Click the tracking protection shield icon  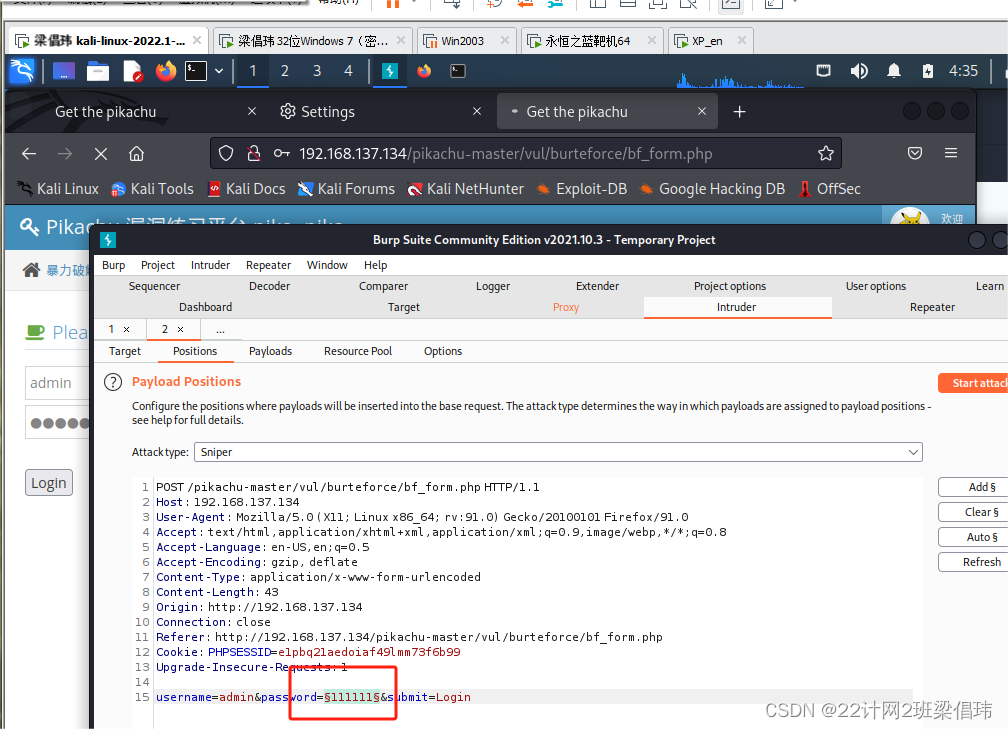(226, 154)
